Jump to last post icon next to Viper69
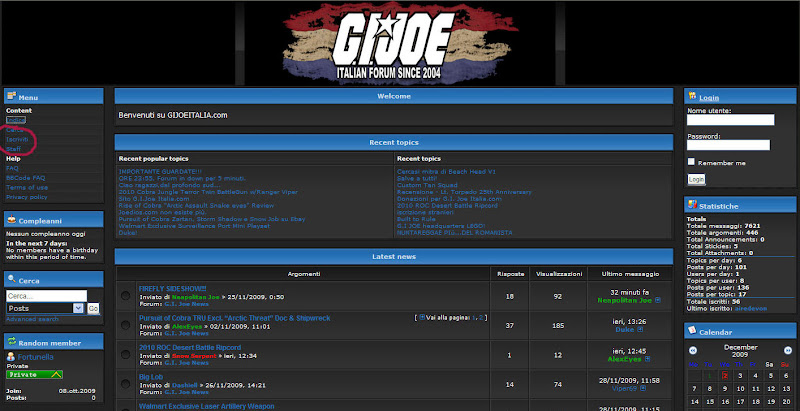 (641, 388)
